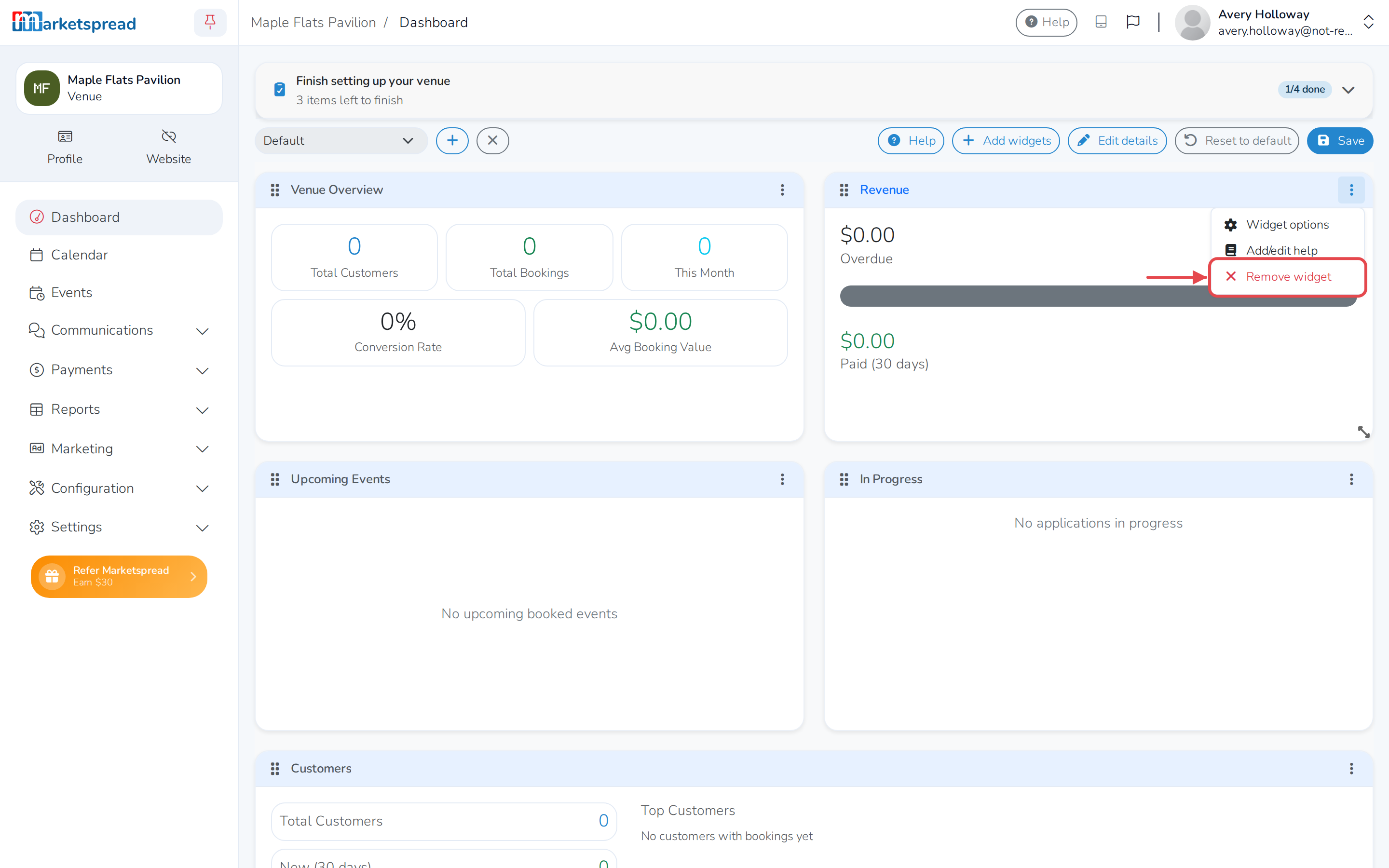The image size is (1389, 868).
Task: Open In Progress widget kebab menu
Action: [1351, 479]
